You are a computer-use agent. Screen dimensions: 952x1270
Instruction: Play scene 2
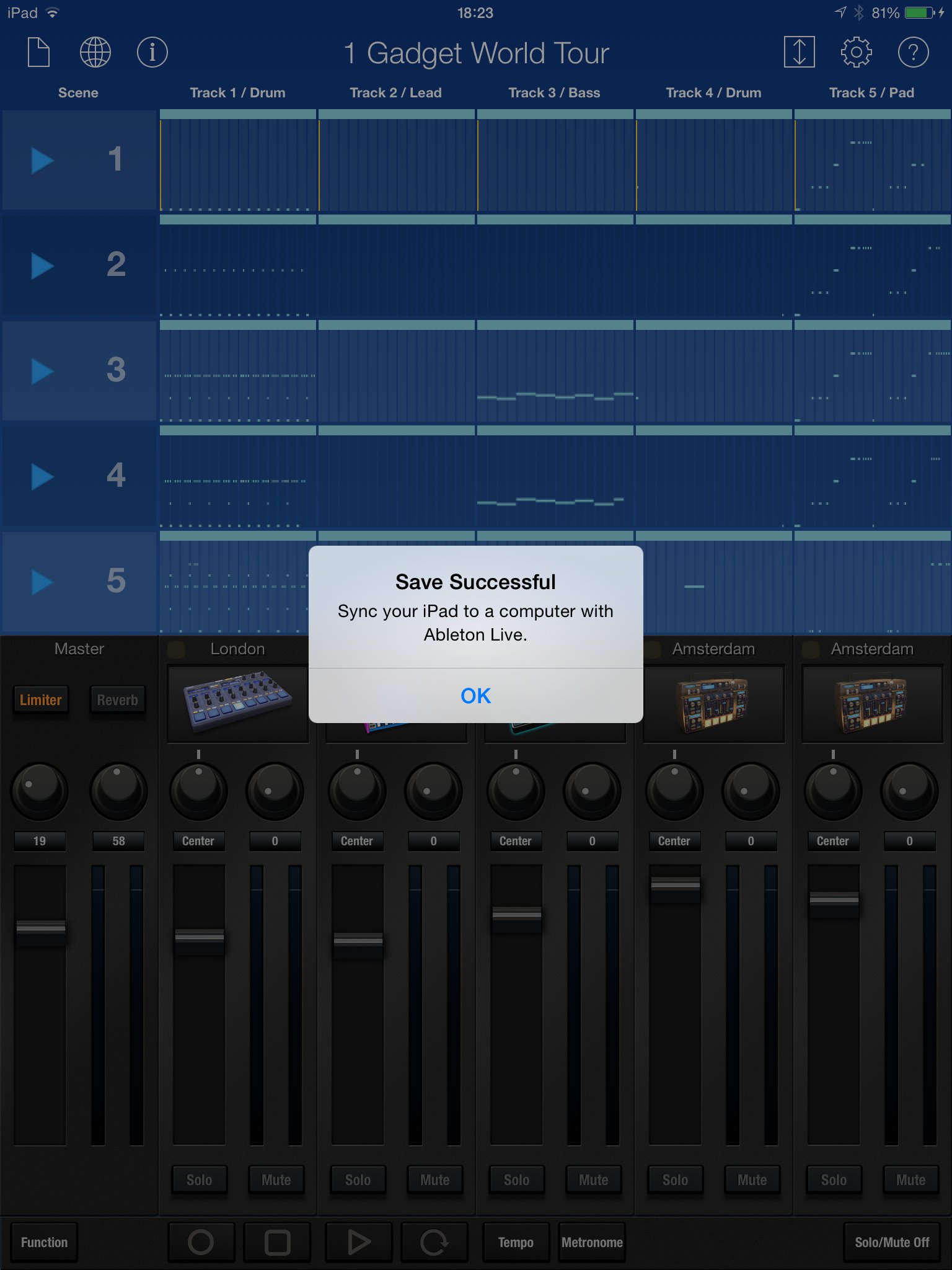[x=42, y=266]
